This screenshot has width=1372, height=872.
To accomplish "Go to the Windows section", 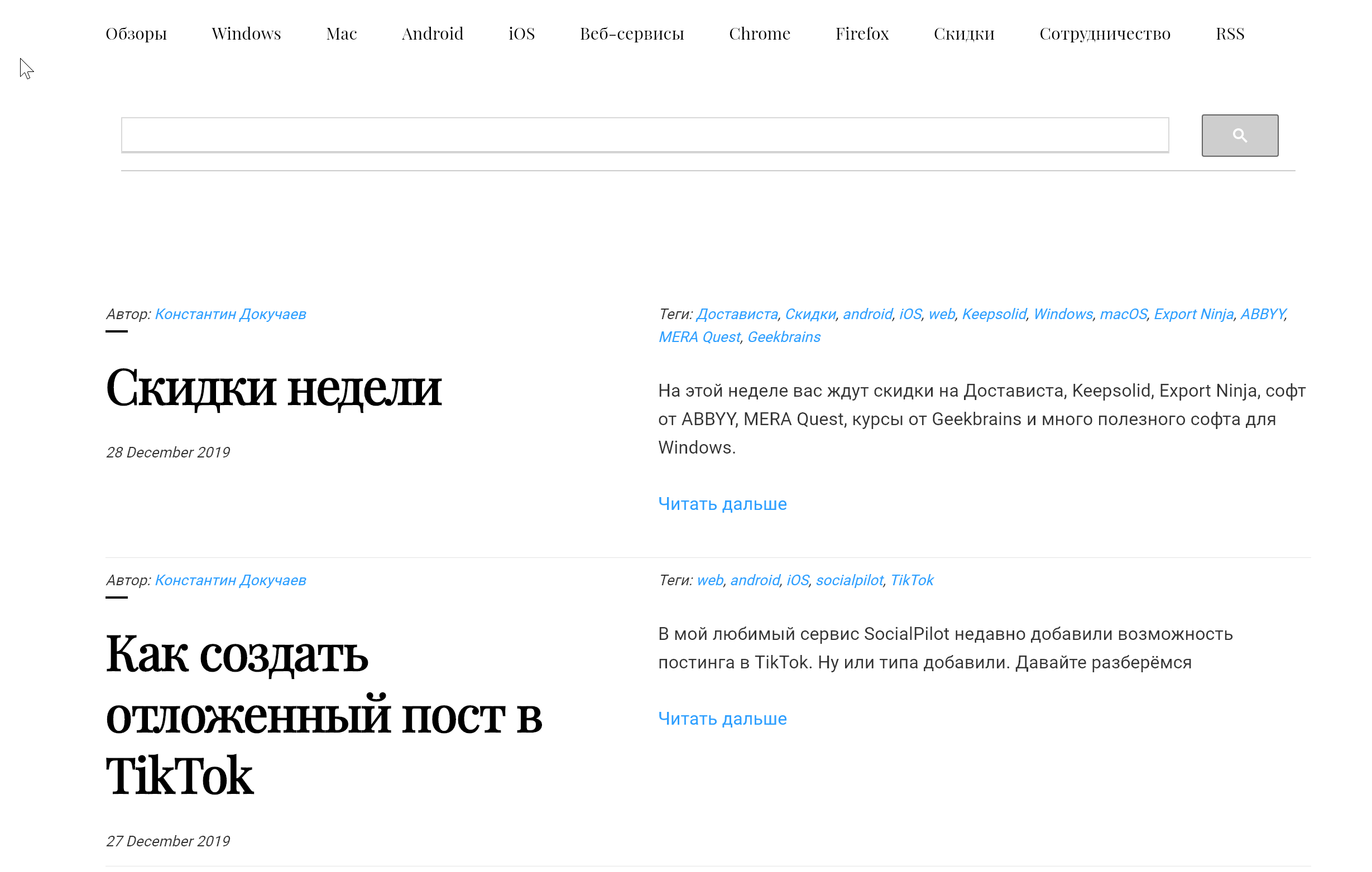I will point(246,33).
